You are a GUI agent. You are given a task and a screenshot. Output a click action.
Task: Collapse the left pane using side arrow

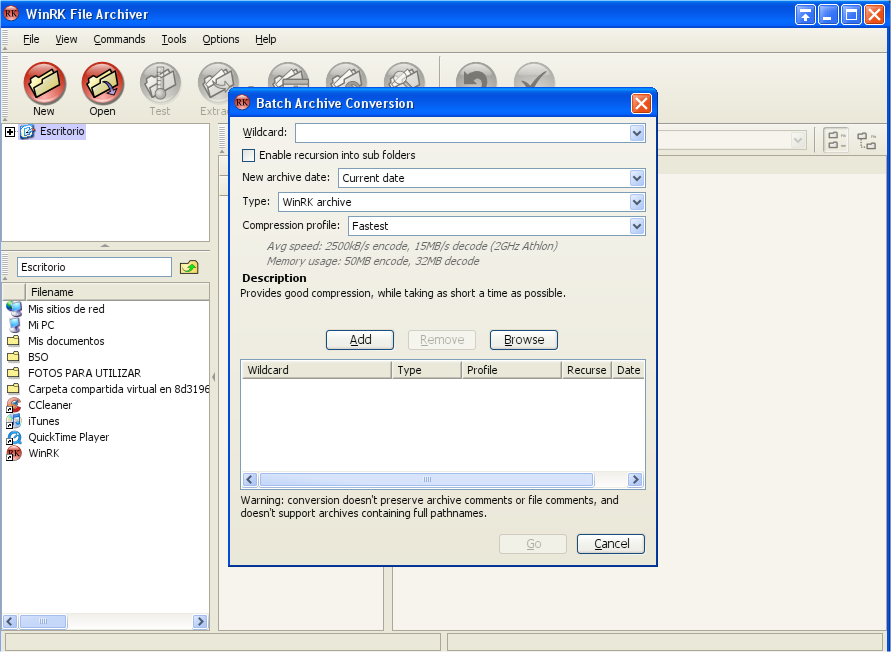(x=214, y=376)
